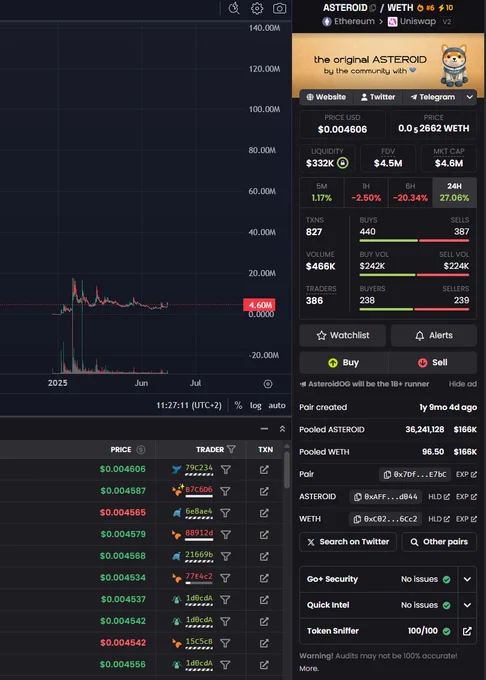Select the 5M timeframe tab
The image size is (486, 680).
point(322,192)
